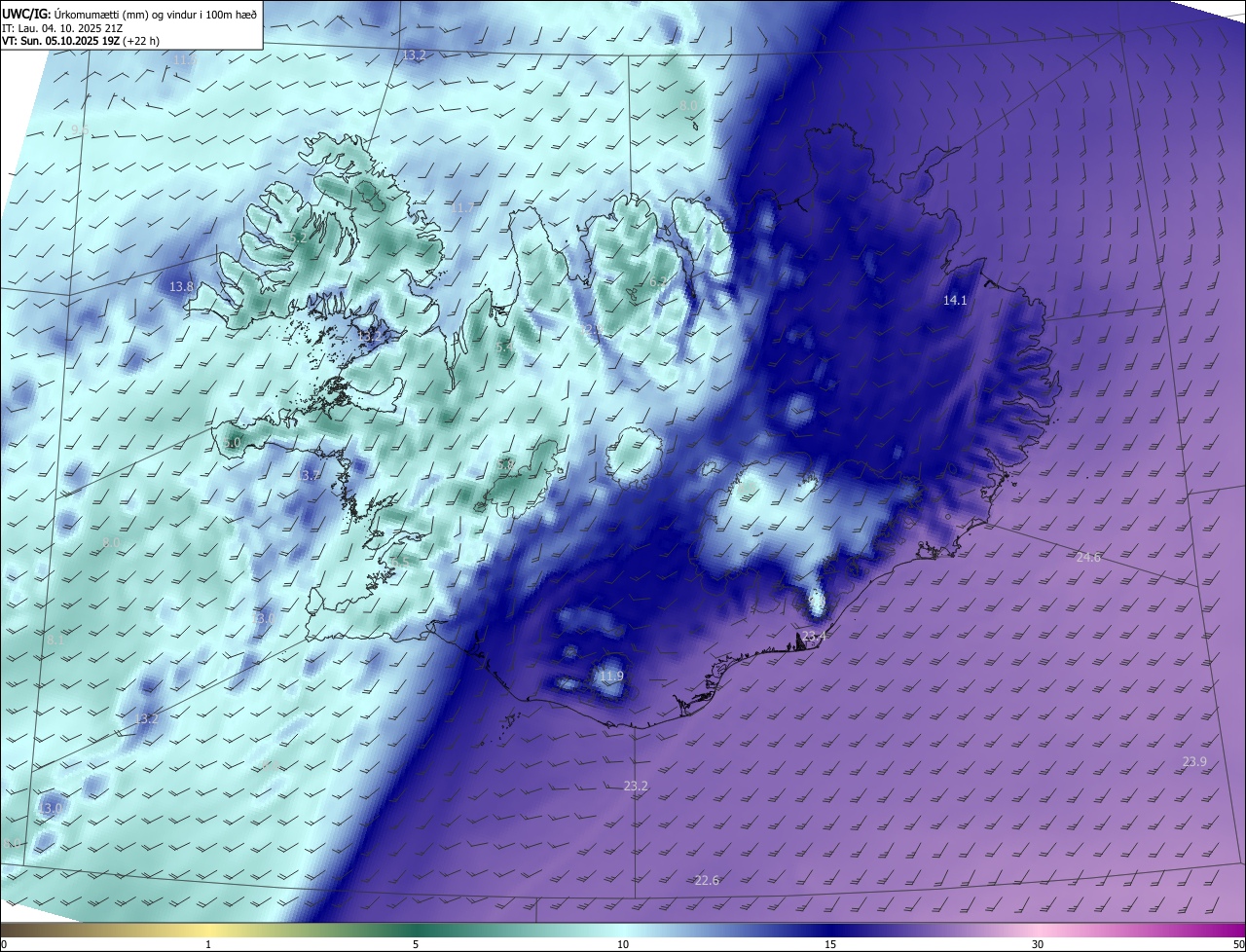Click the 8.1 value on the map
This screenshot has width=1246, height=952.
(x=55, y=640)
